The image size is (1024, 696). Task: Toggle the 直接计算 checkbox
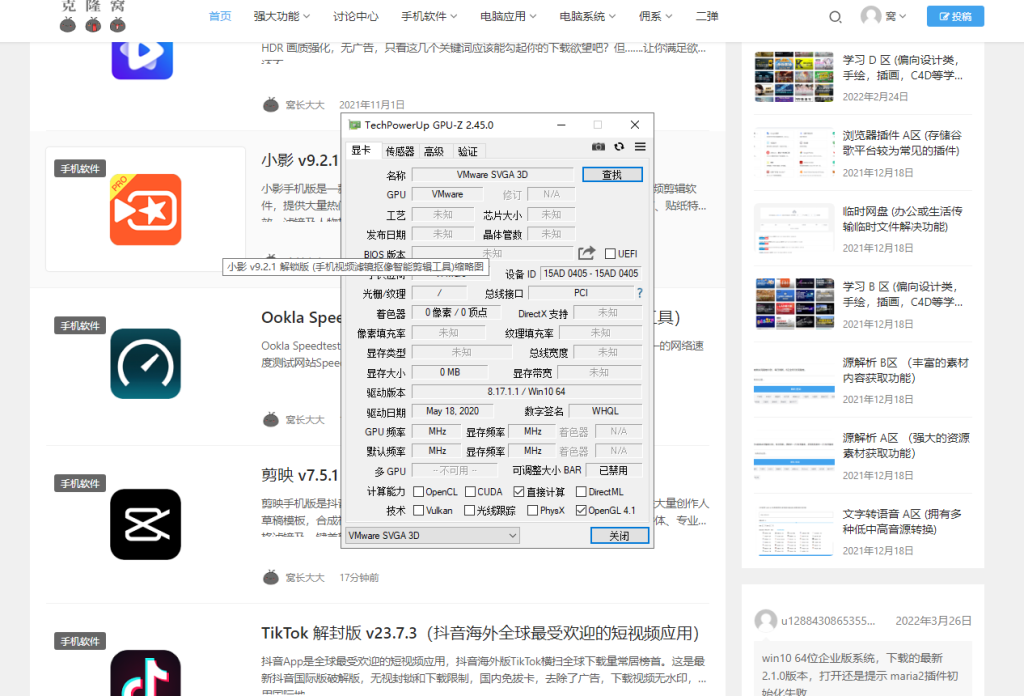[519, 492]
